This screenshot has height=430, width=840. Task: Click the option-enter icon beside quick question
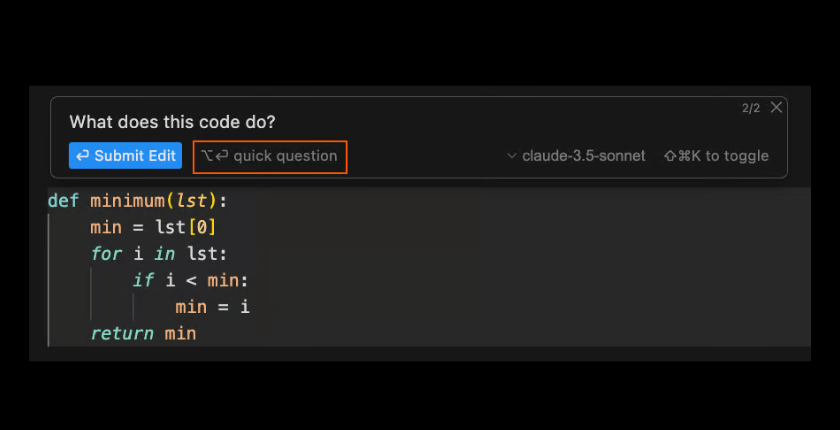pos(214,156)
